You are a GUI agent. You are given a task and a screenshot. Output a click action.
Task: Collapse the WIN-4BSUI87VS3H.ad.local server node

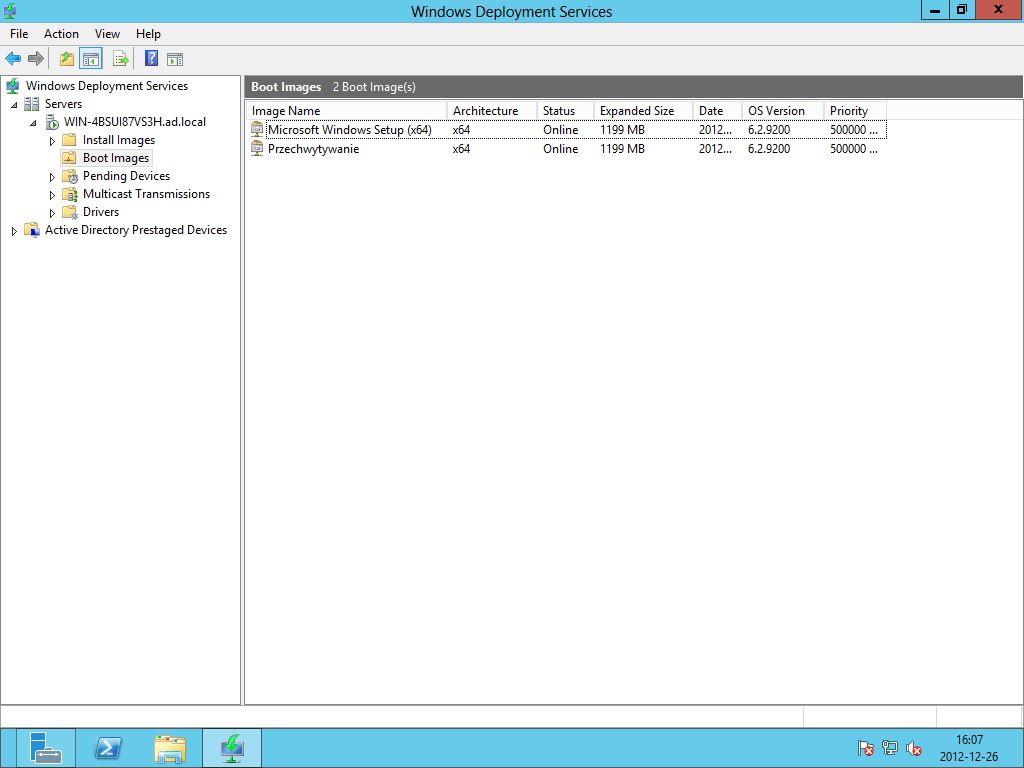[x=33, y=123]
